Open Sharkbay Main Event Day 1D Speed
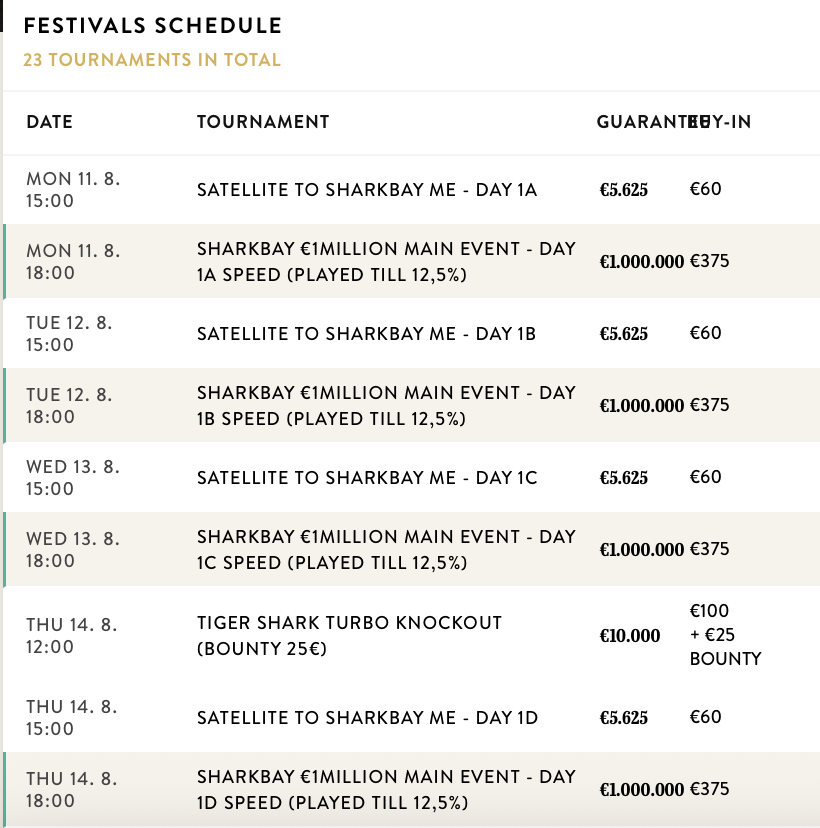Viewport: 820px width, 828px height. pyautogui.click(x=386, y=789)
